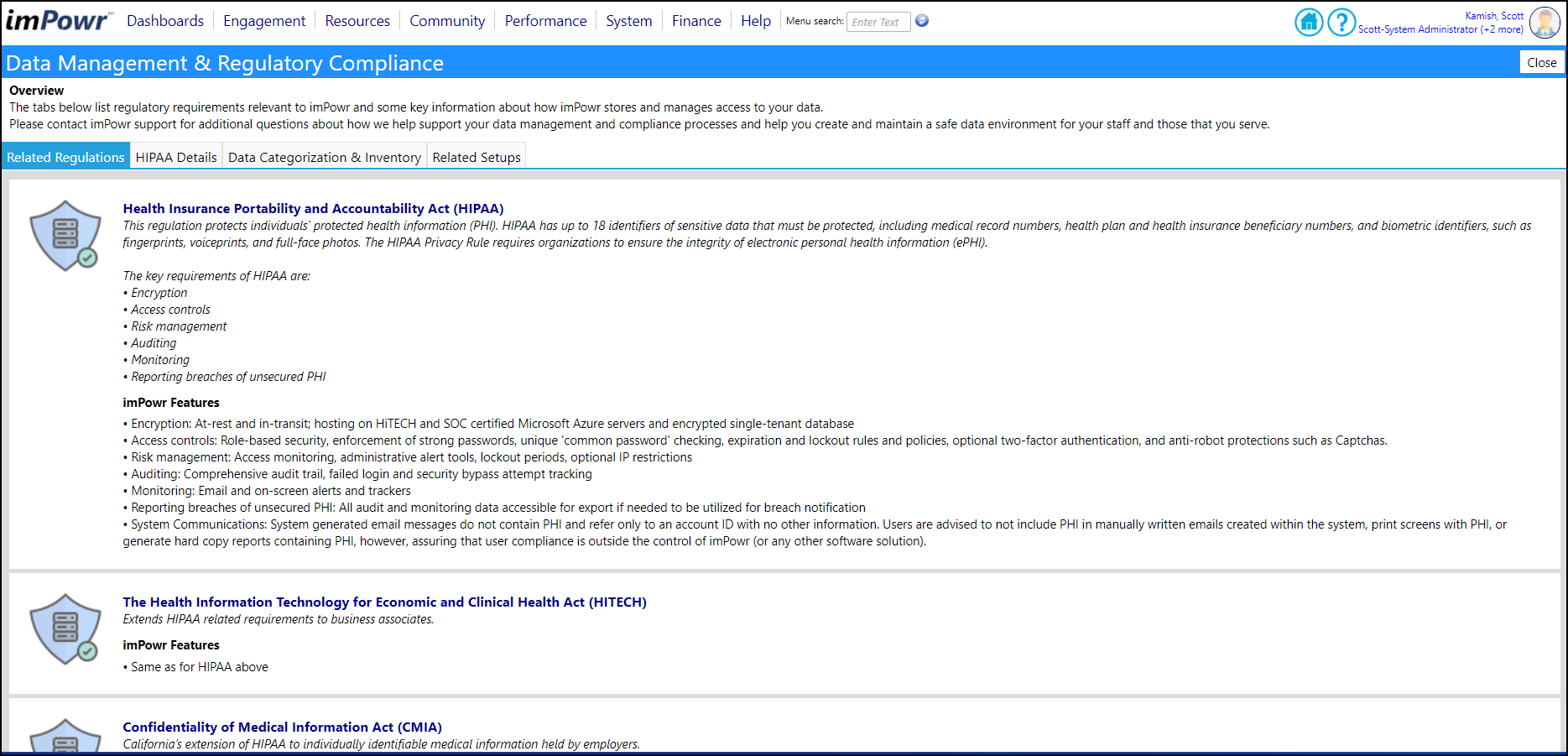Open the help question mark icon
The width and height of the screenshot is (1568, 756).
pos(1341,22)
